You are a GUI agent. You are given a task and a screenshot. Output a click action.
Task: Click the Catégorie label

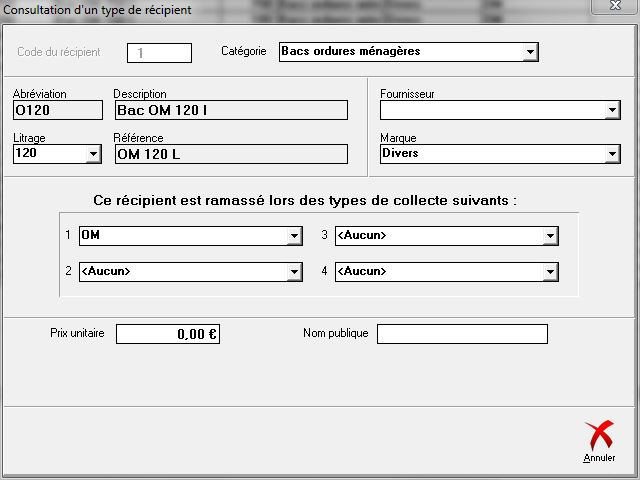tap(243, 50)
